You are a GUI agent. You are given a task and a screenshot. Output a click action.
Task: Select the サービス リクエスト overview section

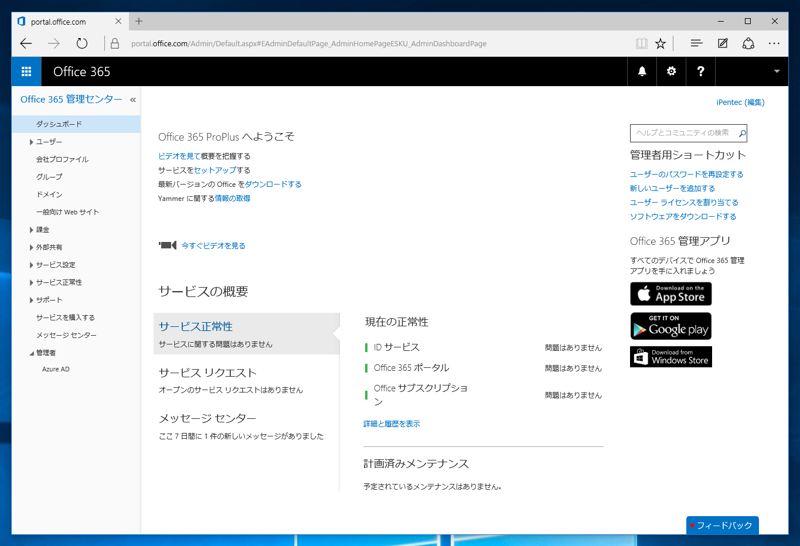246,380
